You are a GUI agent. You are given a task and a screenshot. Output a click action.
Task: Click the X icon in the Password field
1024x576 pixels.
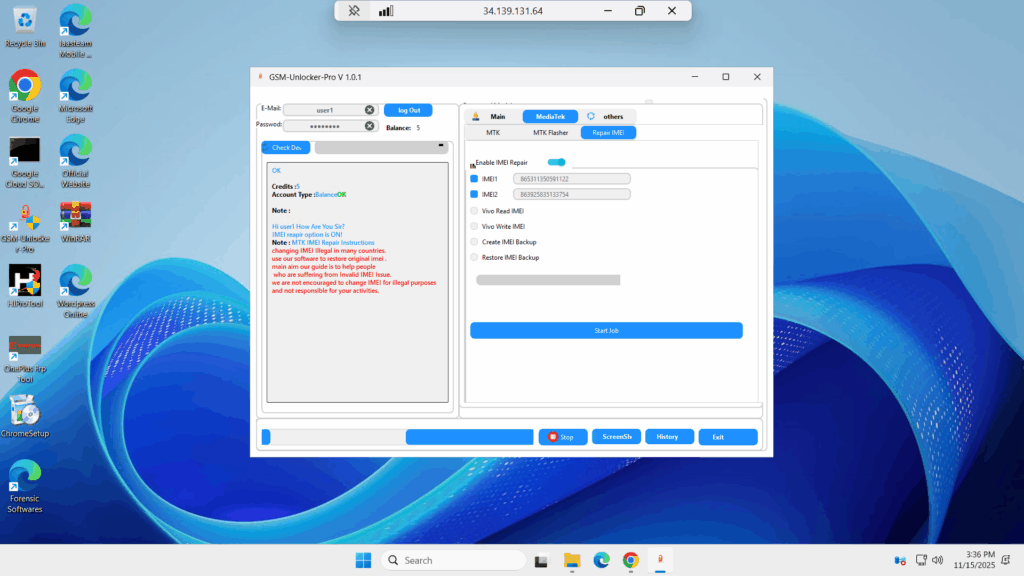(369, 126)
